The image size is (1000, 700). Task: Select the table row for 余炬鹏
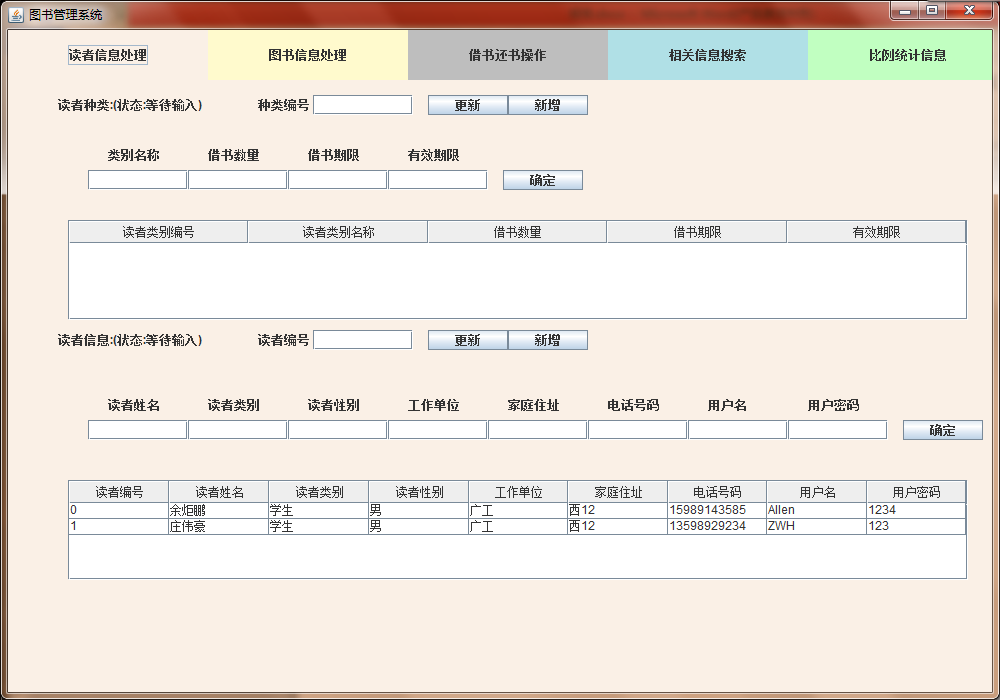[300, 509]
